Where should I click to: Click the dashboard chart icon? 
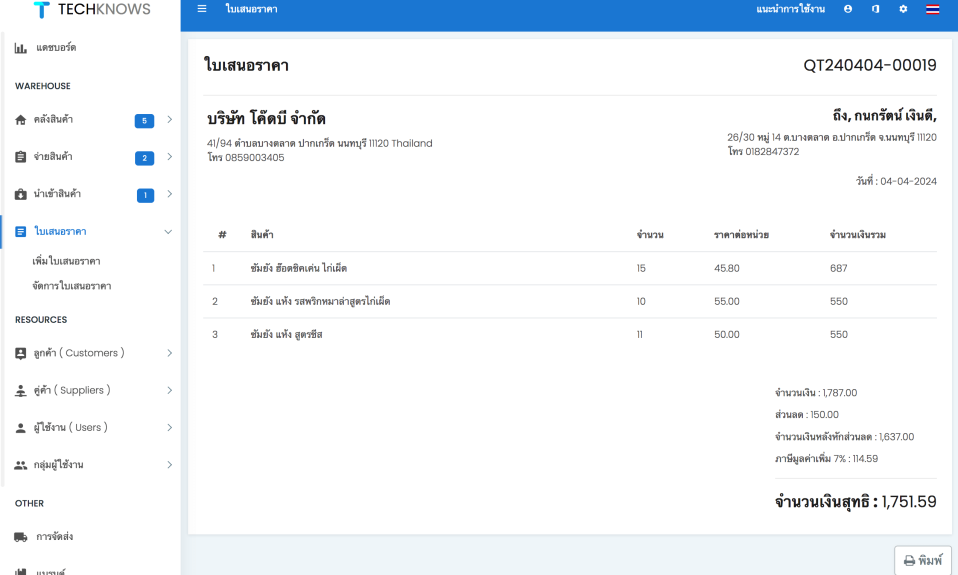click(x=21, y=48)
